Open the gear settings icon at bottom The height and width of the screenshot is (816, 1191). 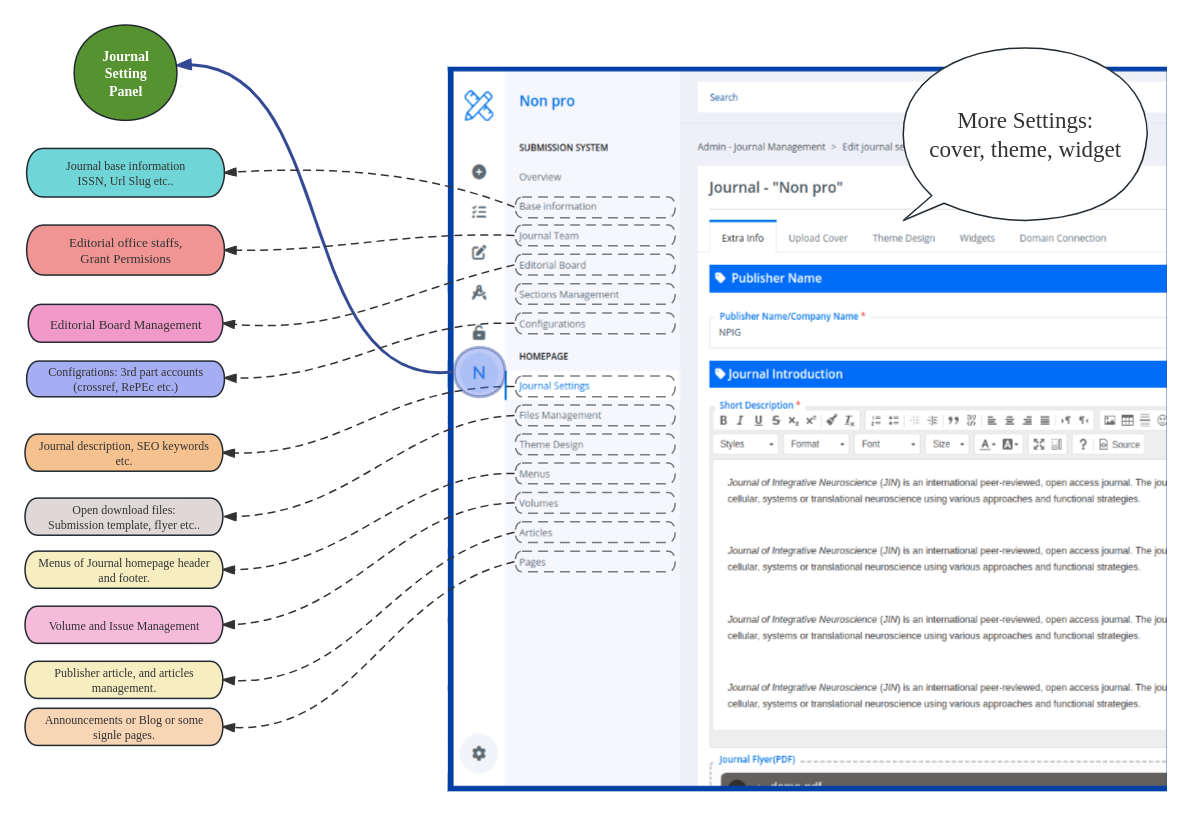[x=479, y=753]
